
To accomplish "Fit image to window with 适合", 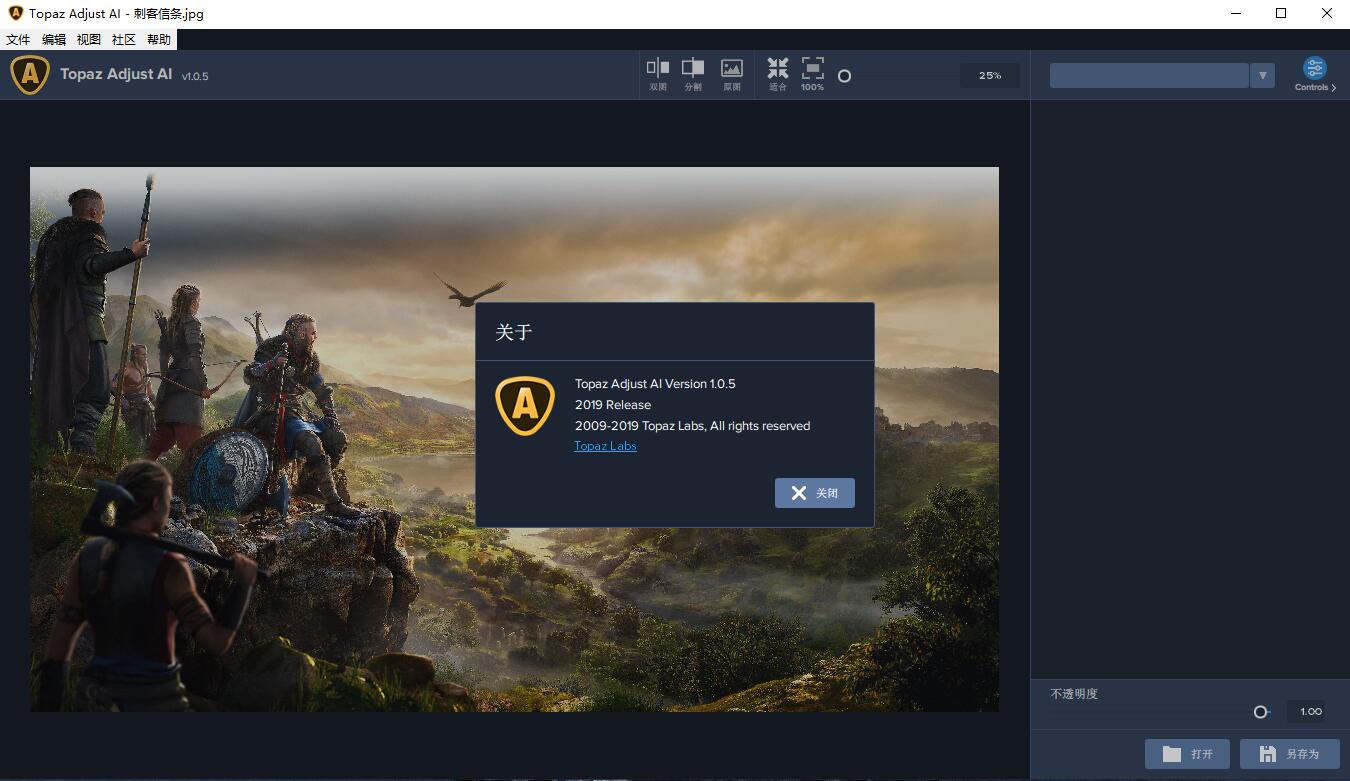I will pyautogui.click(x=778, y=74).
